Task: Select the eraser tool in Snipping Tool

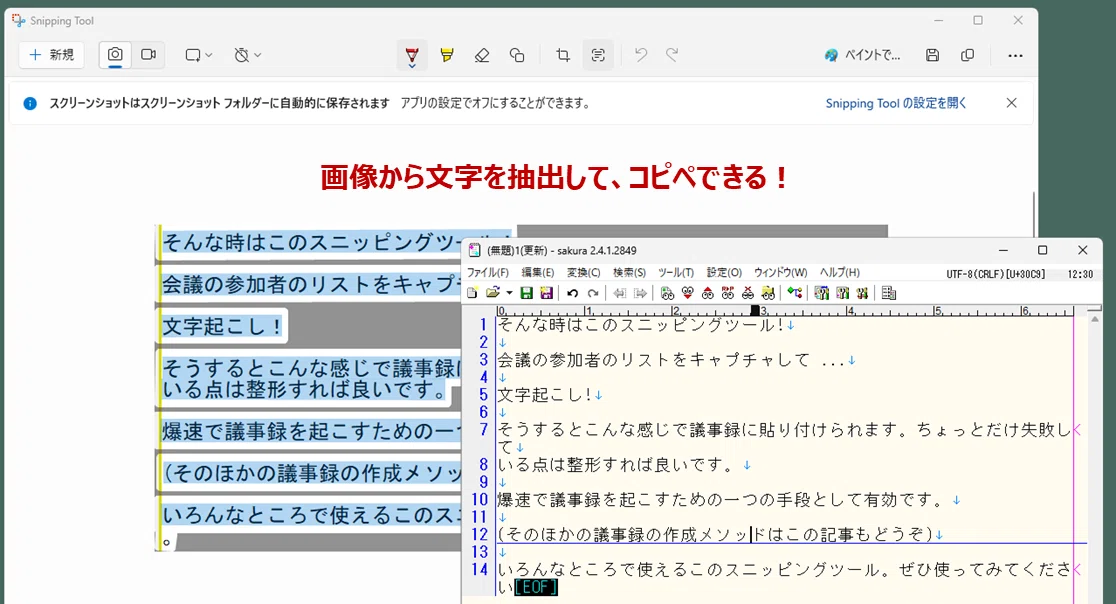Action: 482,55
